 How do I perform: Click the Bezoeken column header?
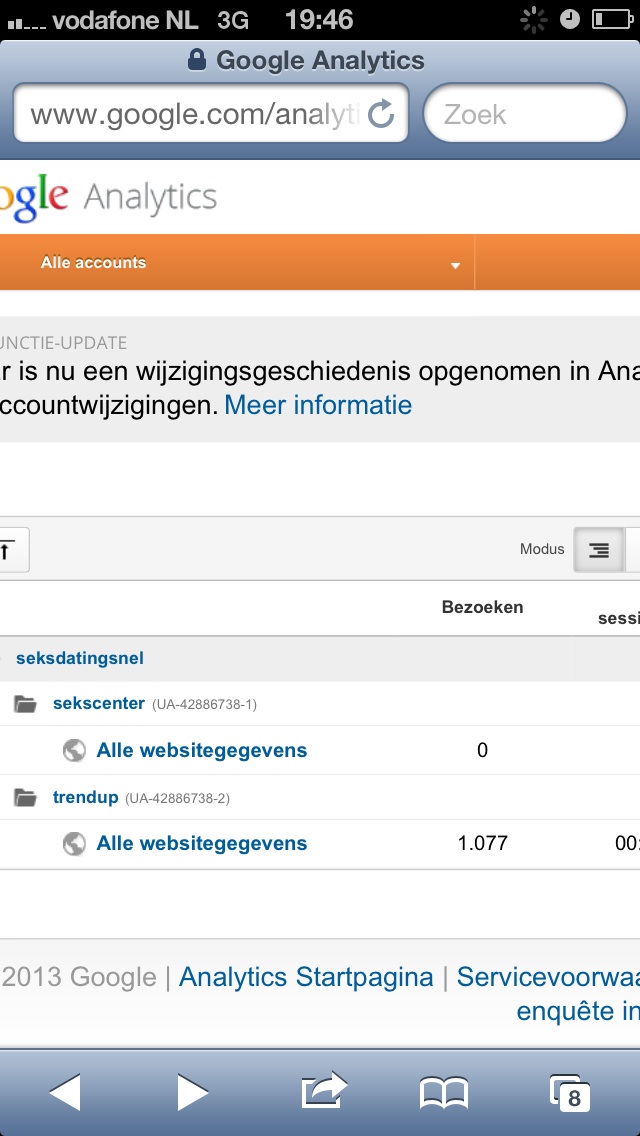click(482, 607)
